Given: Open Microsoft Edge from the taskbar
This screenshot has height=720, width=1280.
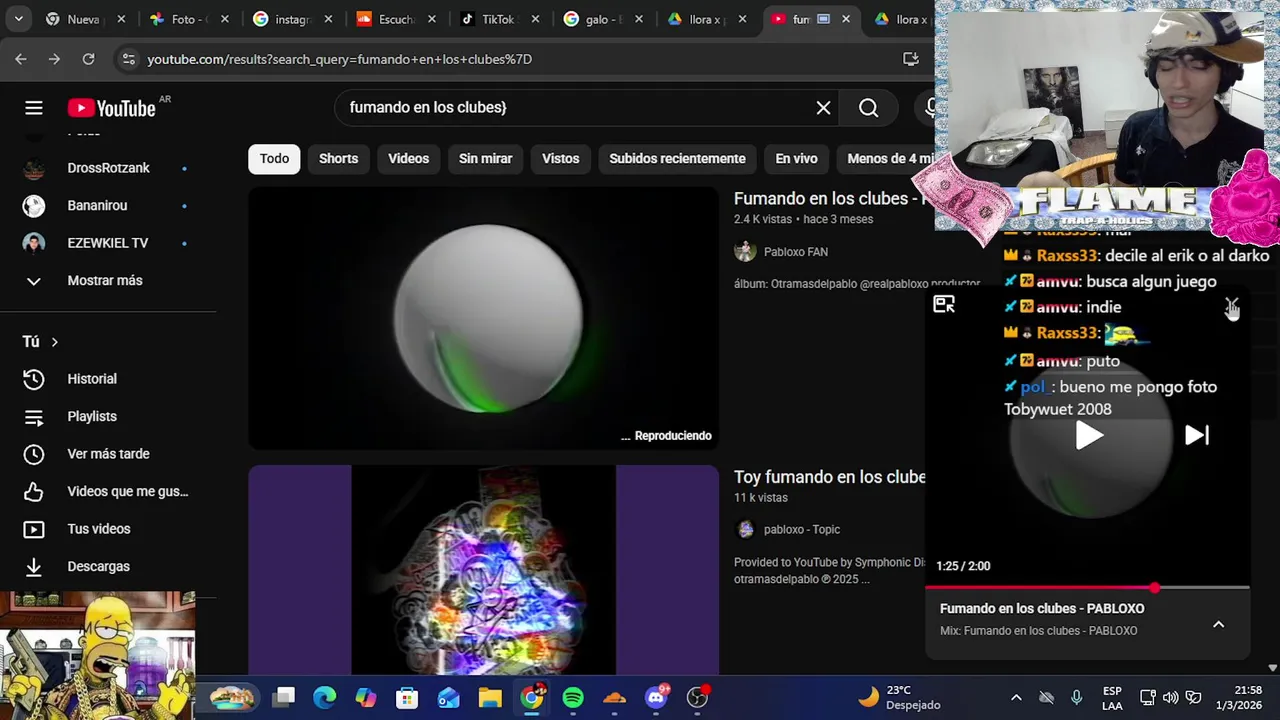Looking at the screenshot, I should click(324, 697).
